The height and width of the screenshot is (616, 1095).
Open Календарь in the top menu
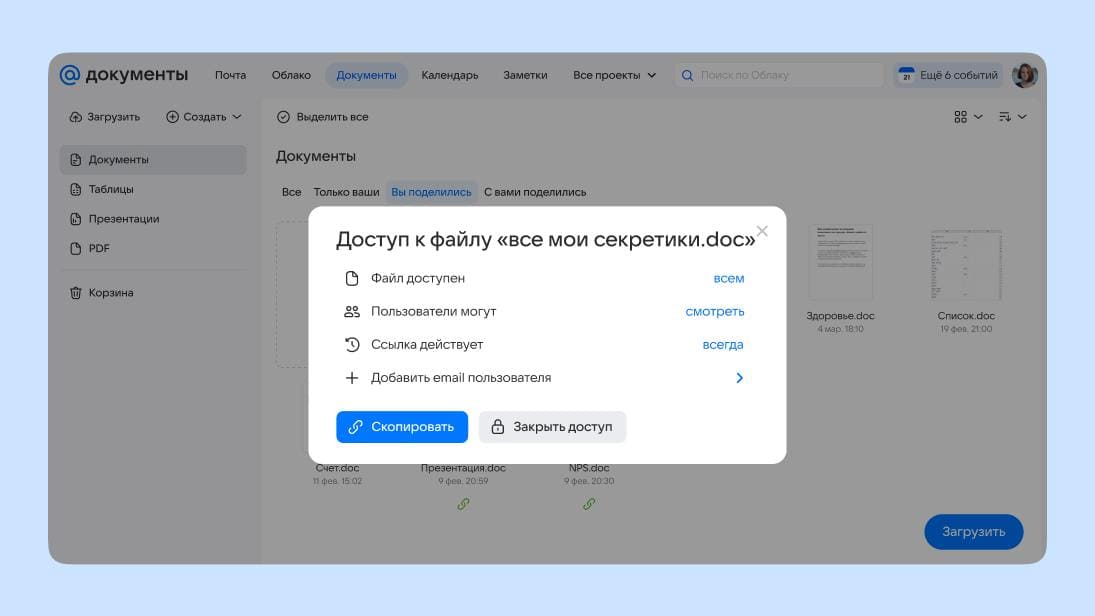tap(449, 75)
